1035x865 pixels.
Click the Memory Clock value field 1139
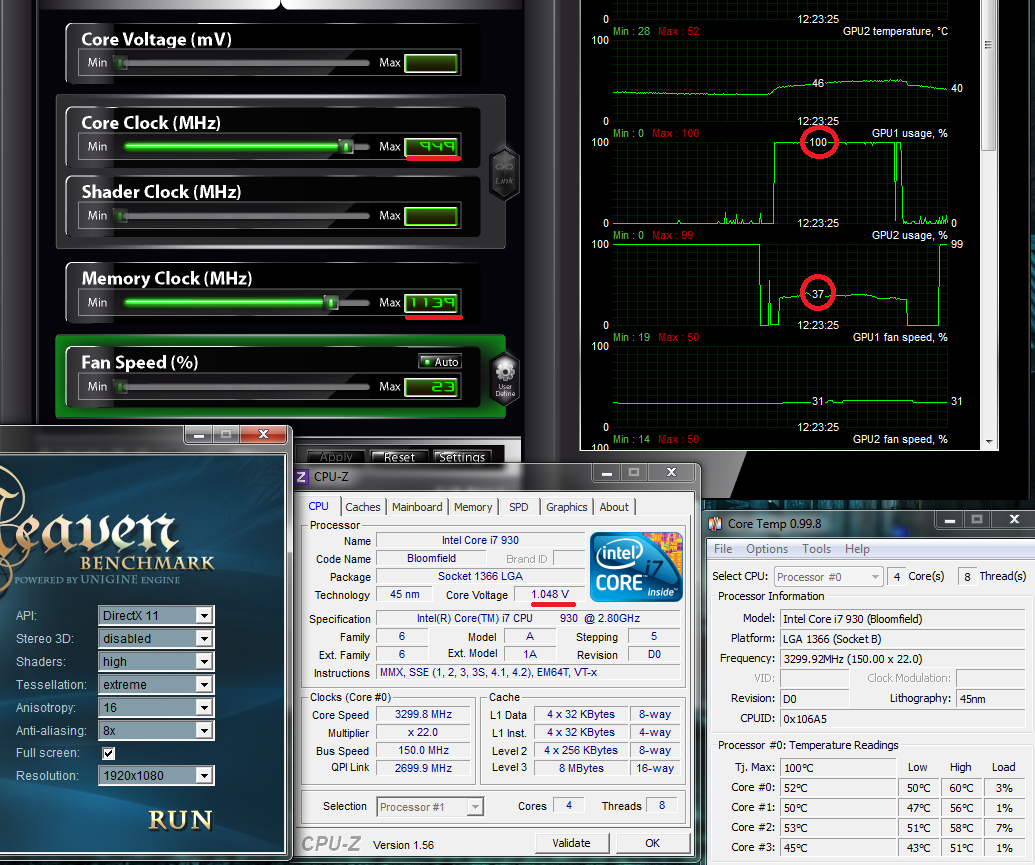pyautogui.click(x=432, y=302)
